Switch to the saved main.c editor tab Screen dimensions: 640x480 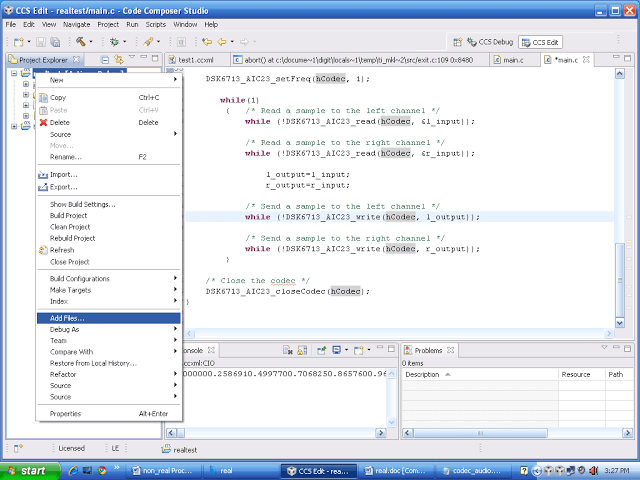[513, 60]
